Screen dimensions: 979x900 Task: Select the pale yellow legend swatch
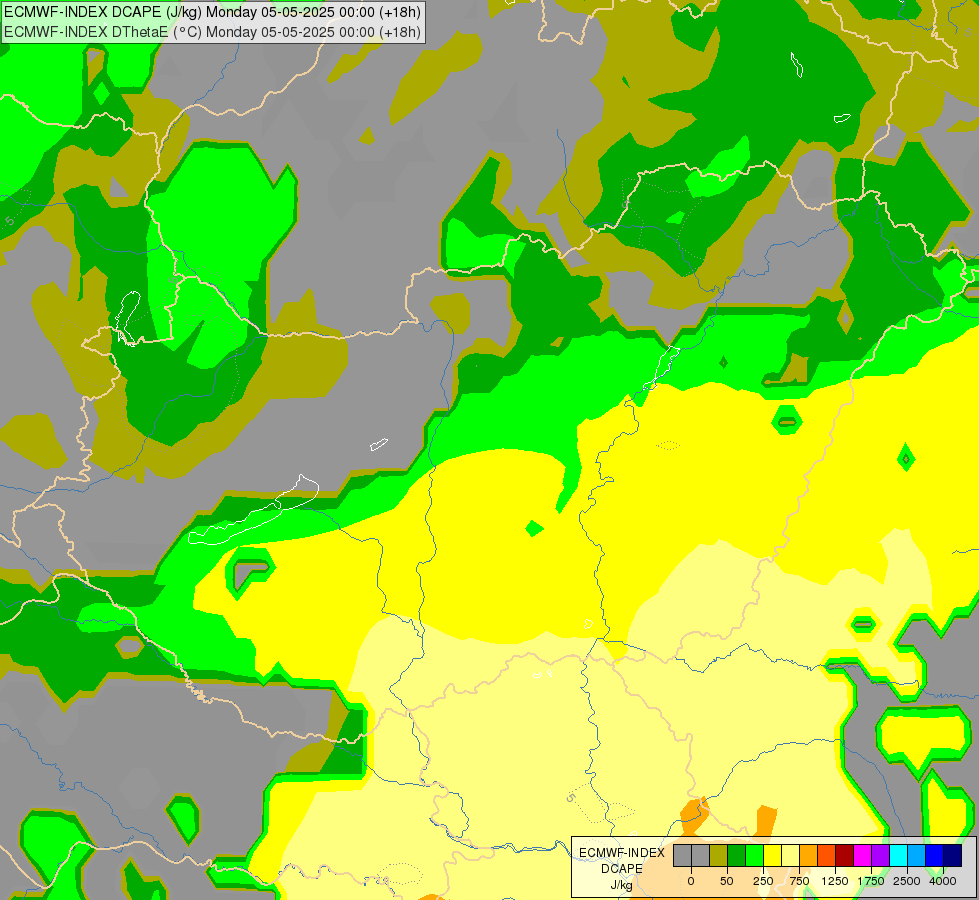790,855
